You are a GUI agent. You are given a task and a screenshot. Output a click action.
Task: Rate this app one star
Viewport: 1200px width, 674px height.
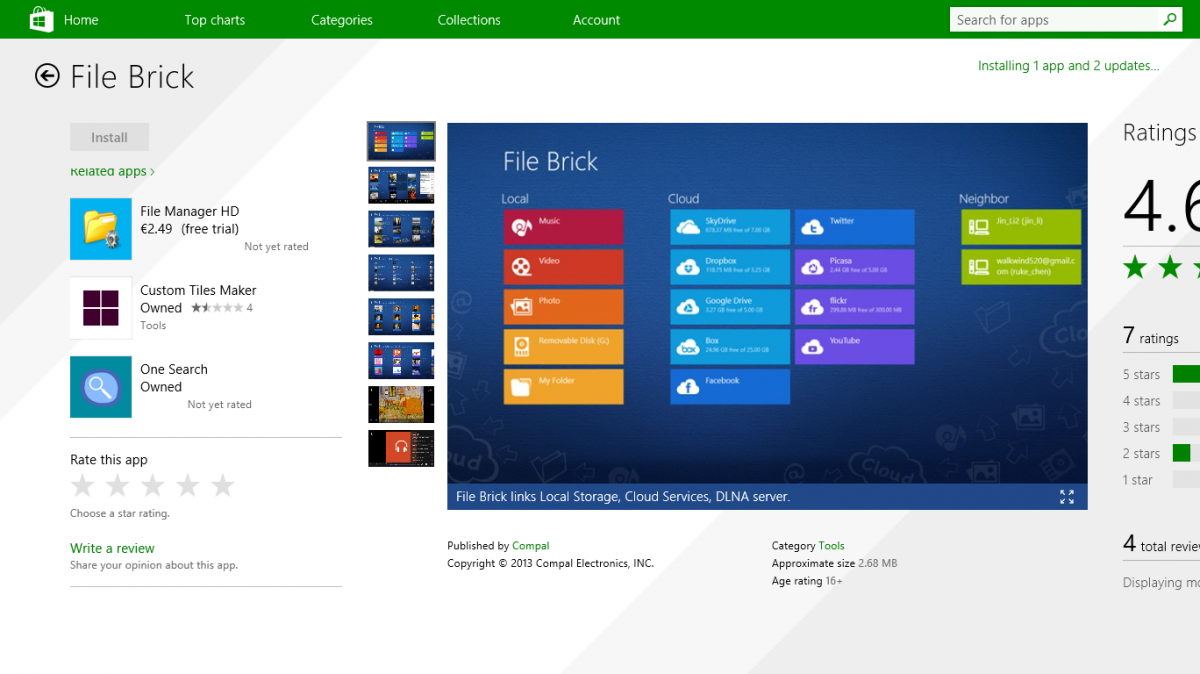coord(83,486)
